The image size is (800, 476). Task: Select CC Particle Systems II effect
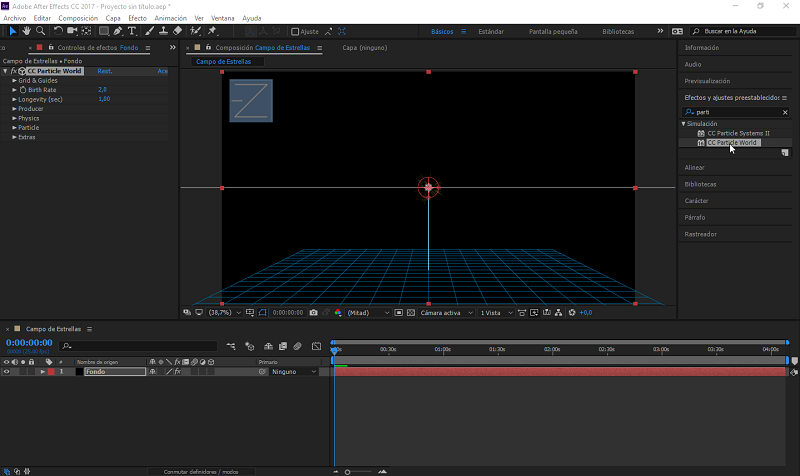click(738, 133)
